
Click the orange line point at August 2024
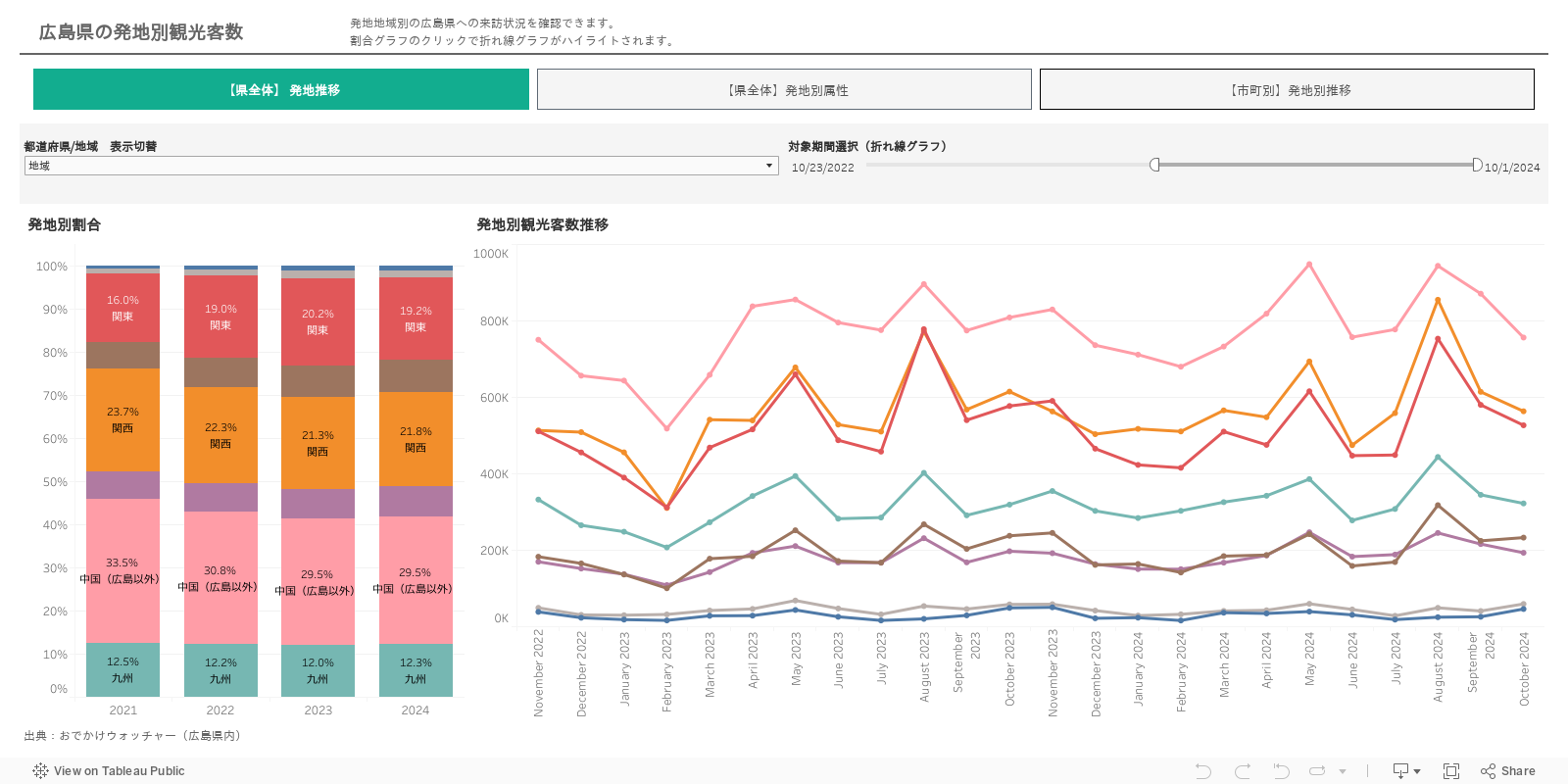coord(1438,300)
